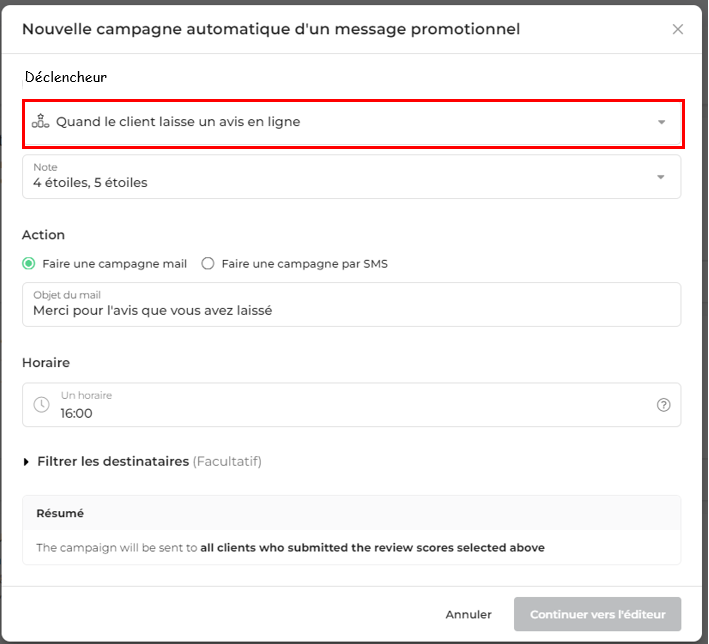Click the review stars icon in trigger field

[40, 121]
